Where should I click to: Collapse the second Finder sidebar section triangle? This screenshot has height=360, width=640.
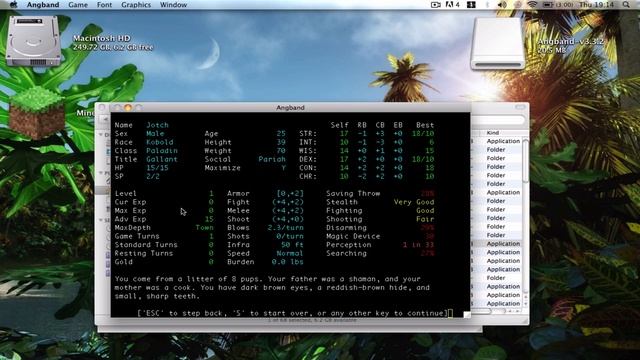(101, 173)
